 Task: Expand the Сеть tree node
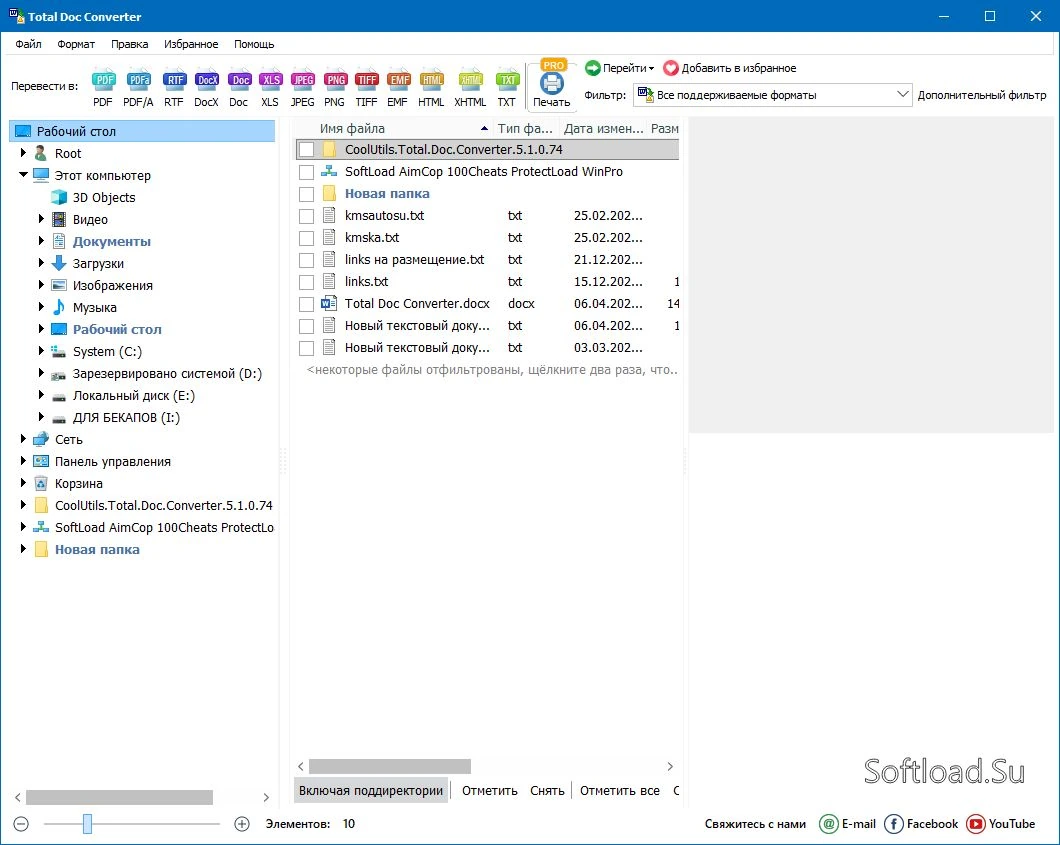[x=24, y=439]
